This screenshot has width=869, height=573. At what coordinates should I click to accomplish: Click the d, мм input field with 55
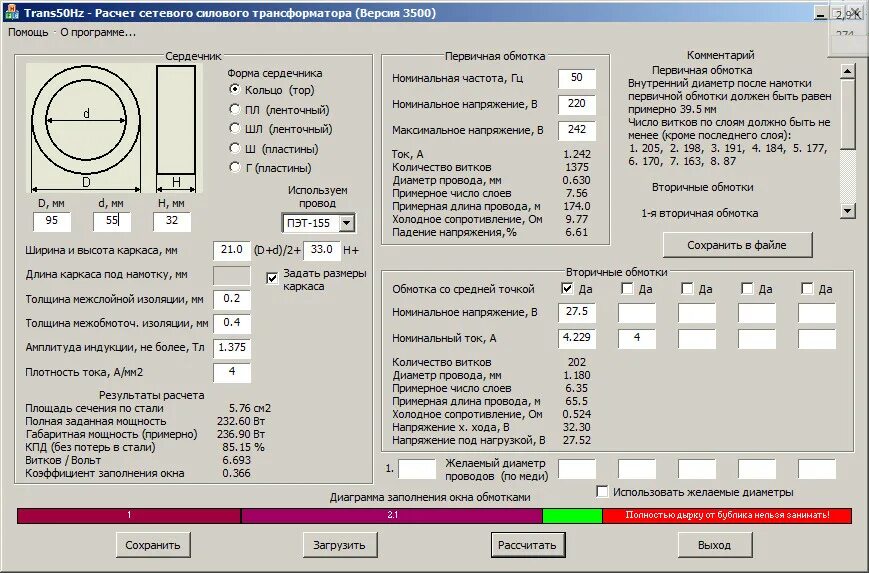(112, 221)
